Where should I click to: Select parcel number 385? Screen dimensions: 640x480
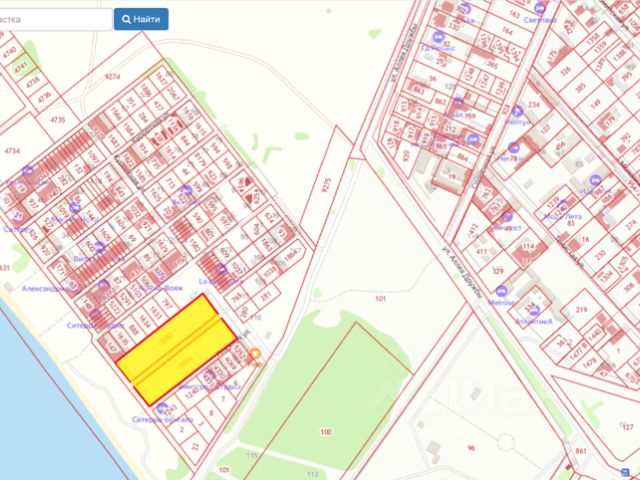coord(580,87)
